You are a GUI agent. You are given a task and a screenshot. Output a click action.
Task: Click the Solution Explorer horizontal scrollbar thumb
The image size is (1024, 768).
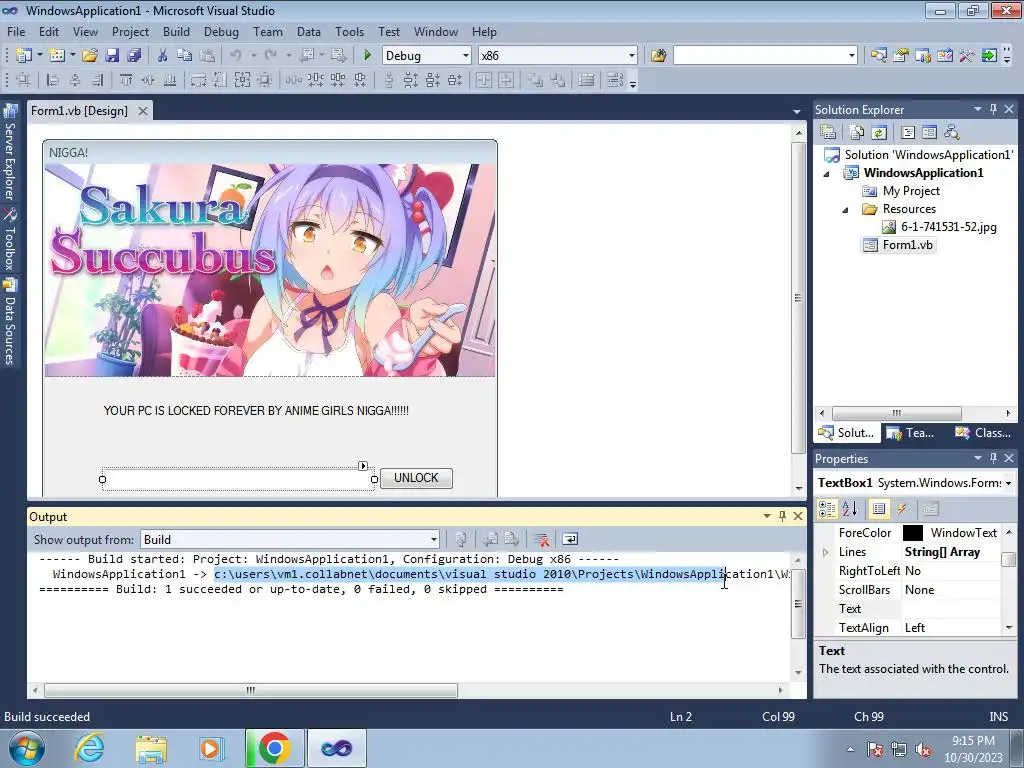tap(897, 413)
